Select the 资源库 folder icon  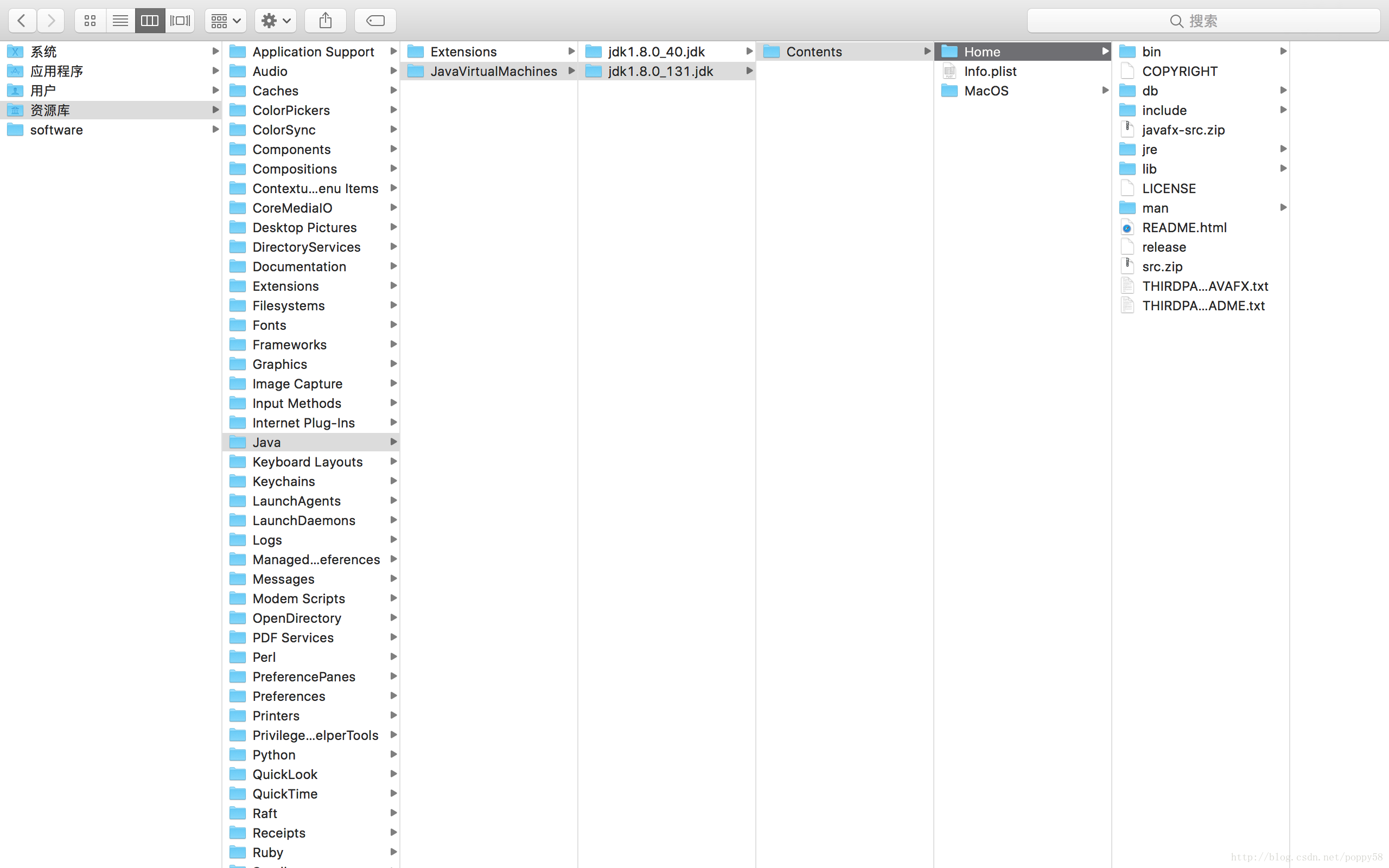15,110
